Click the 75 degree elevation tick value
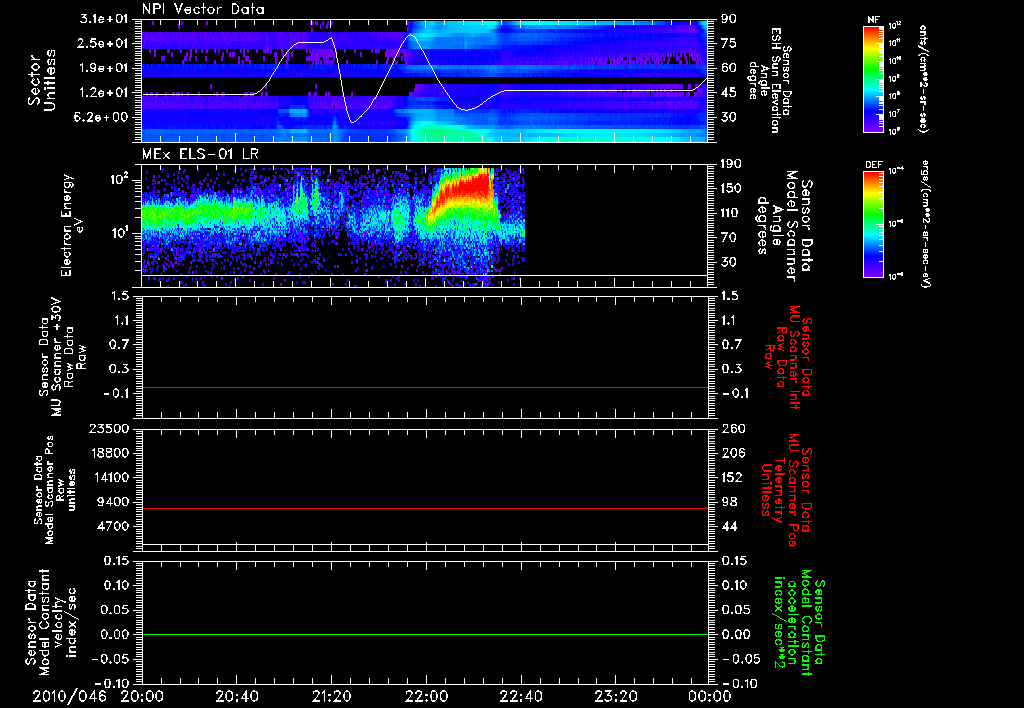This screenshot has width=1024, height=708. [x=729, y=43]
